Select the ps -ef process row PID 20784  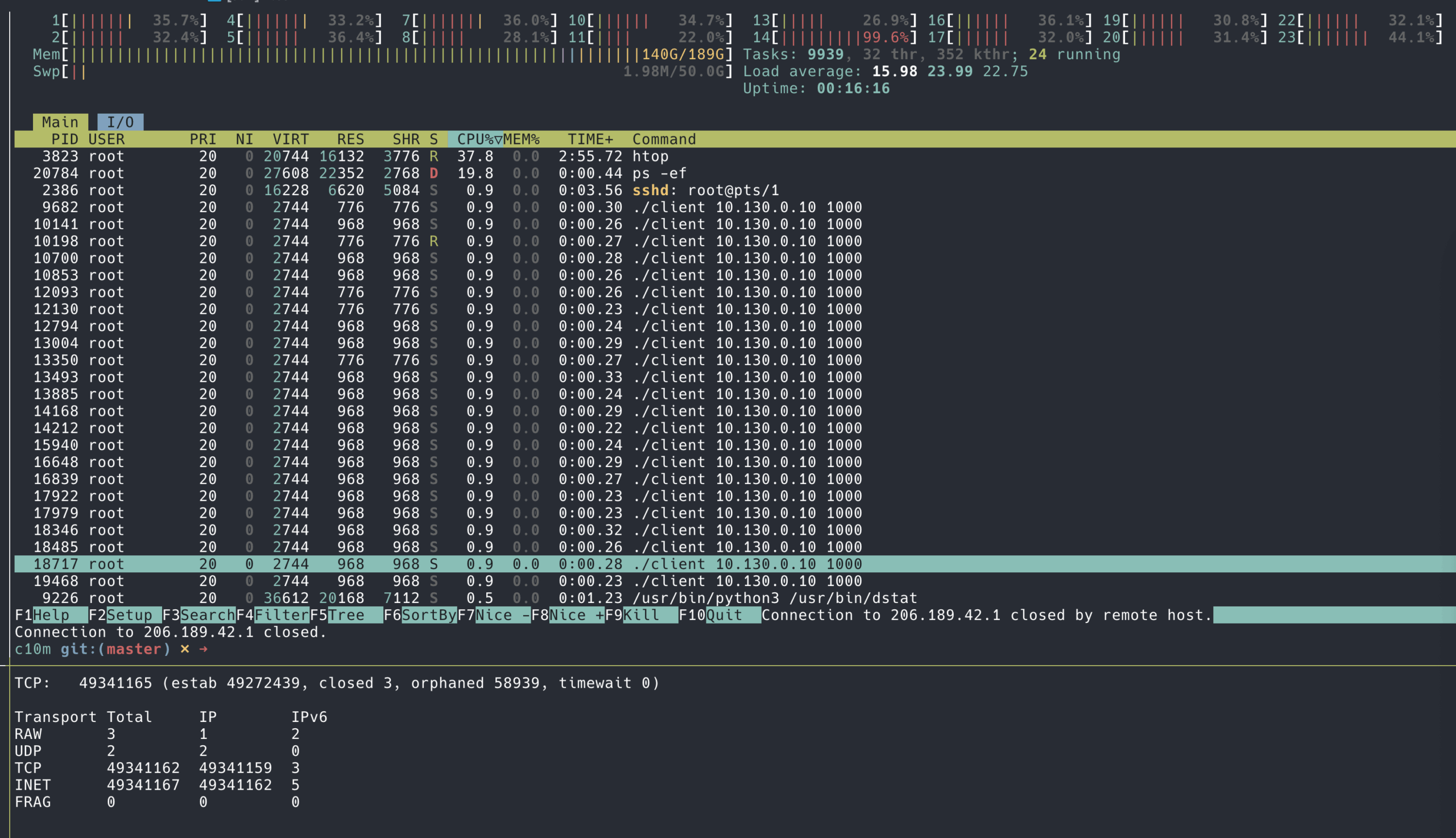pos(735,174)
